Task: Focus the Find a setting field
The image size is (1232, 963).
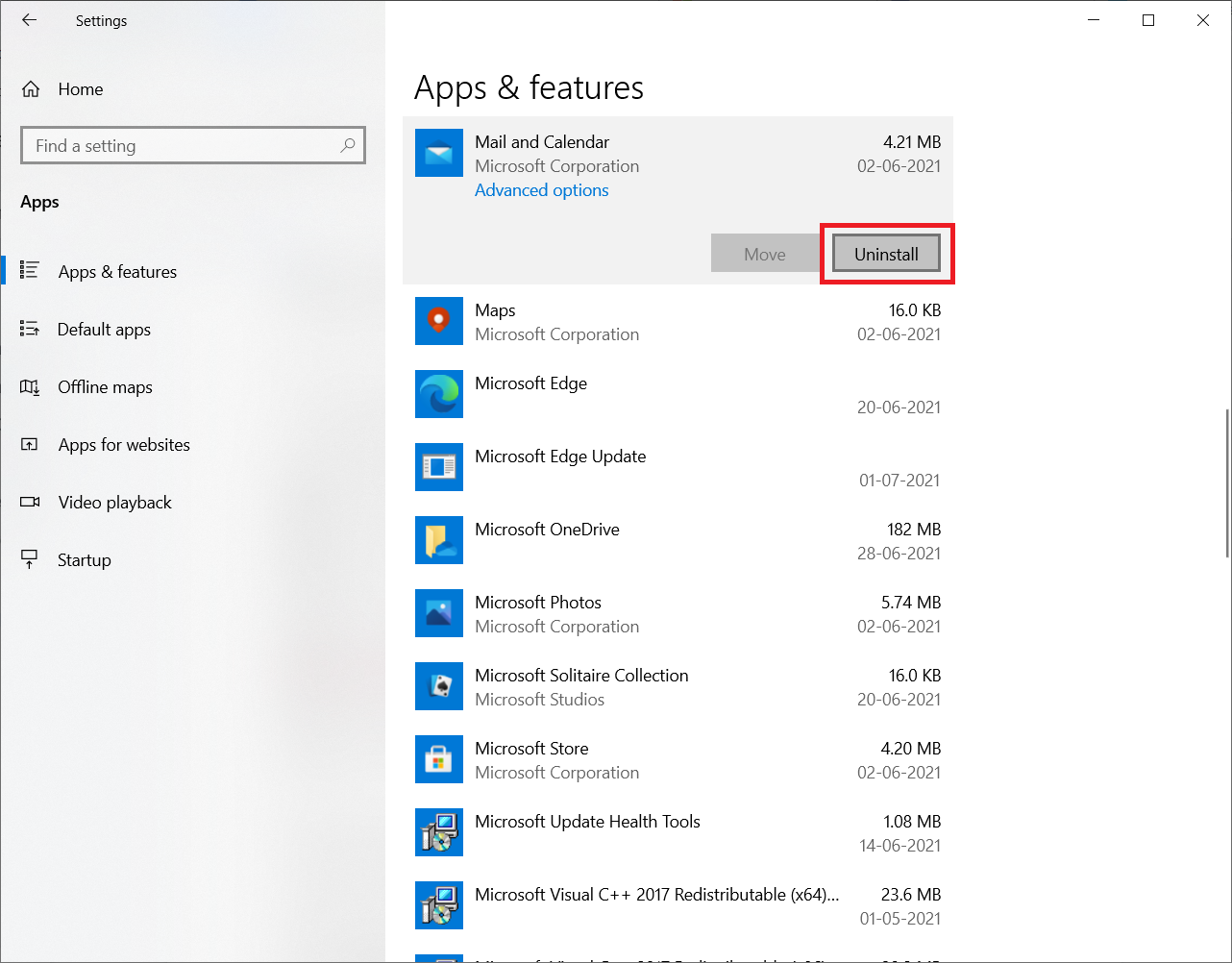Action: [193, 145]
